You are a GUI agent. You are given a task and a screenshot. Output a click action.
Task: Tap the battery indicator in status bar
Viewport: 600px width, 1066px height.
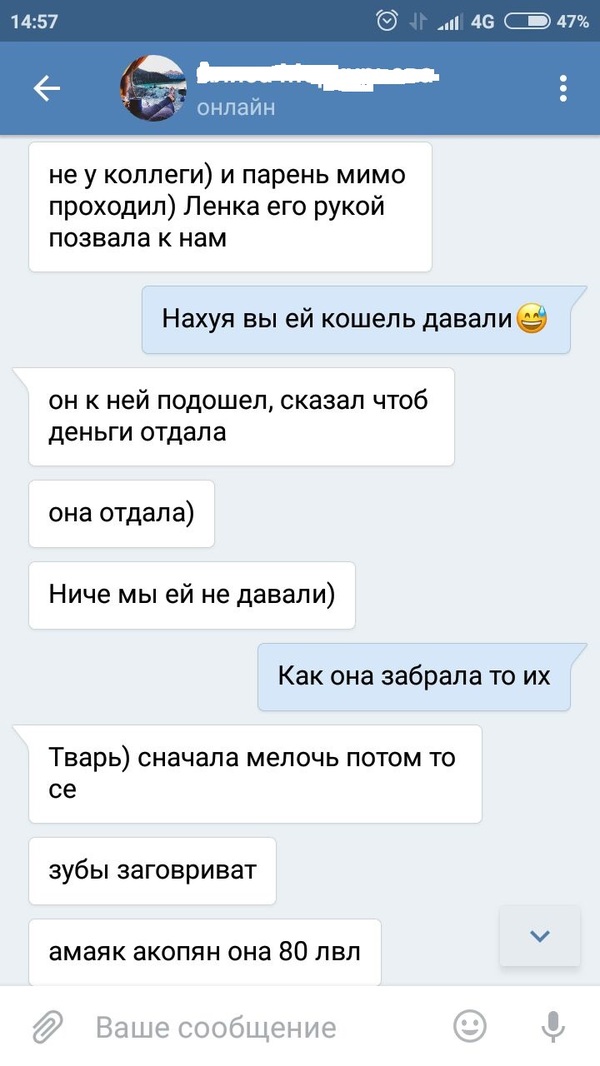point(528,22)
